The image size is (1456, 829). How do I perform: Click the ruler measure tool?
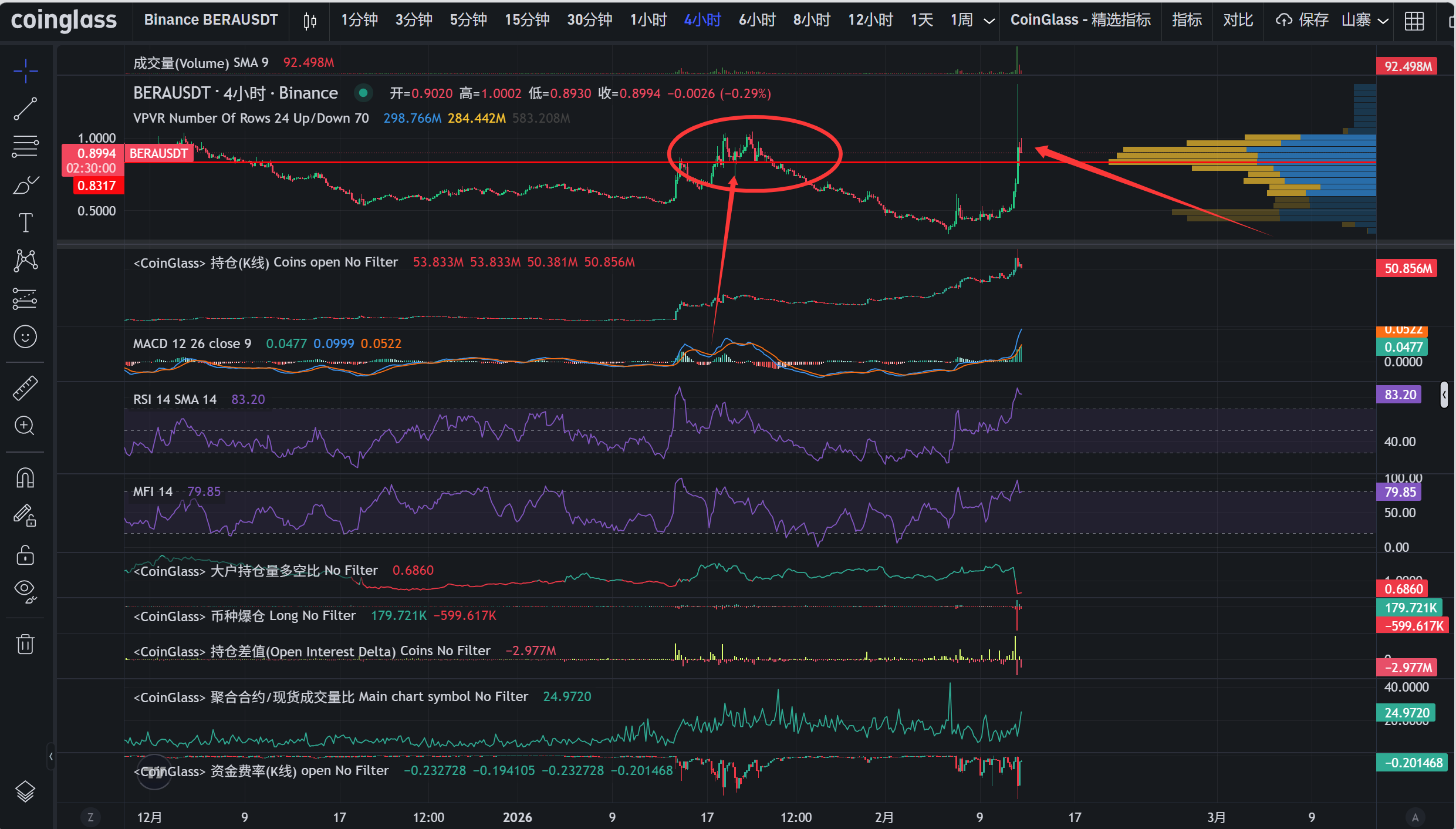tap(25, 388)
